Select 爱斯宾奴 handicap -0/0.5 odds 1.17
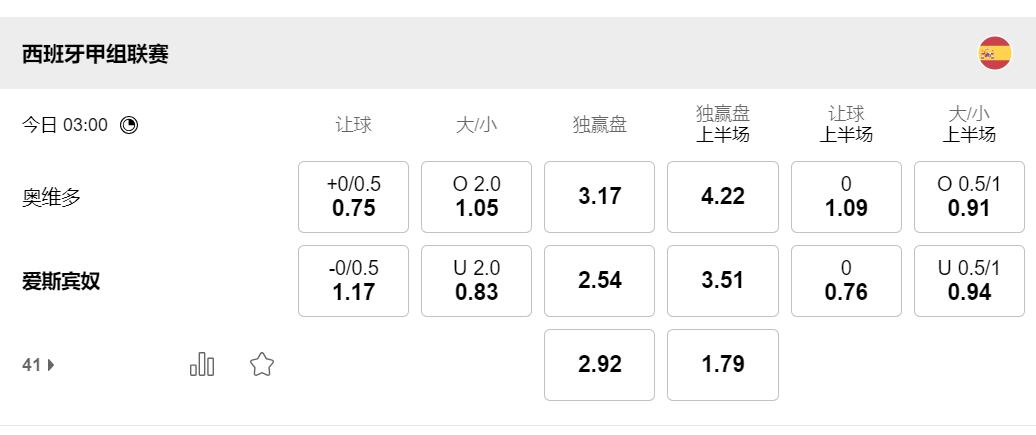 point(353,281)
